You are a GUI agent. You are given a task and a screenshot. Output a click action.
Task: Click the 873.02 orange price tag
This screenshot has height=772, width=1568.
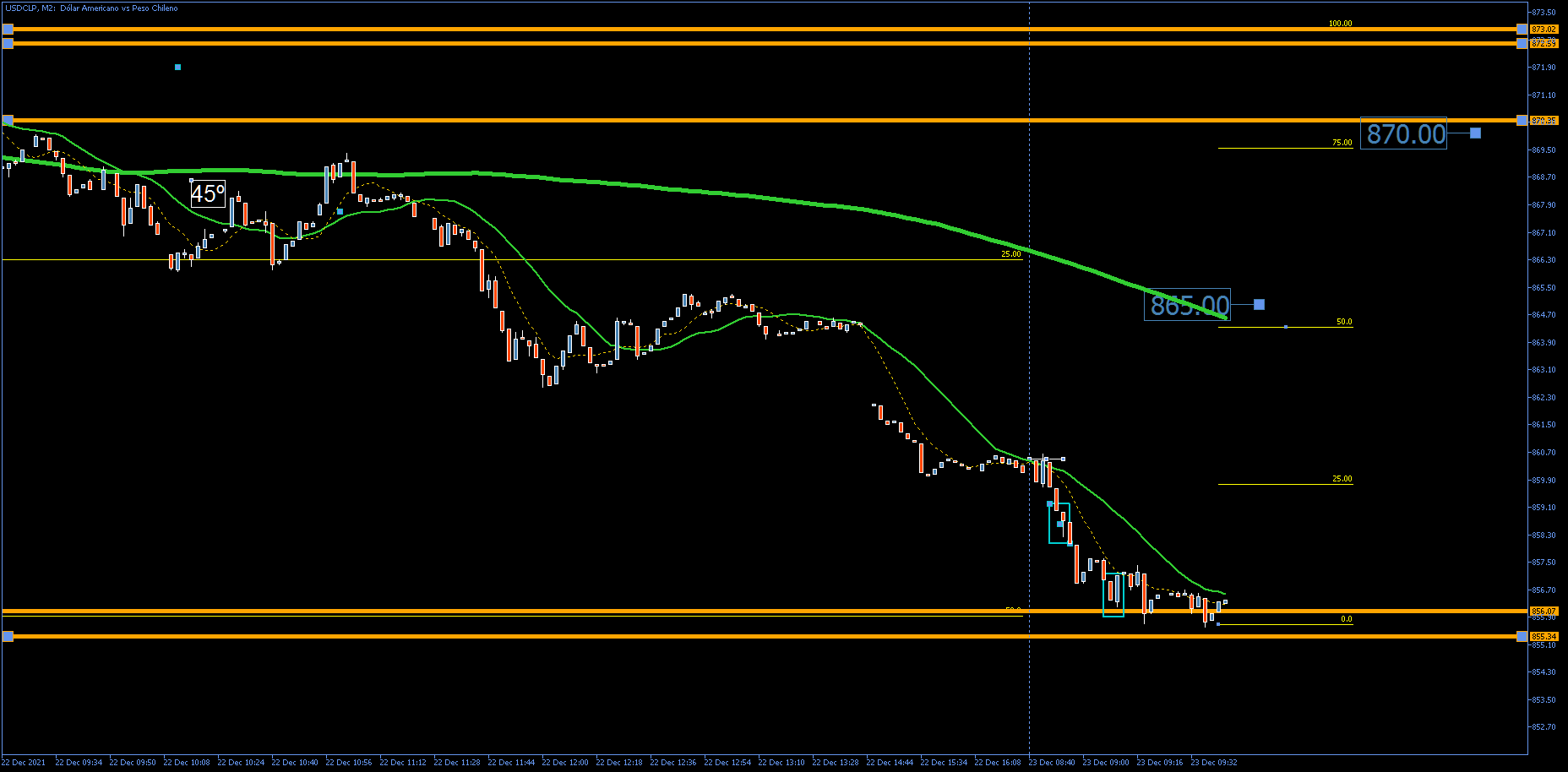pyautogui.click(x=1543, y=30)
